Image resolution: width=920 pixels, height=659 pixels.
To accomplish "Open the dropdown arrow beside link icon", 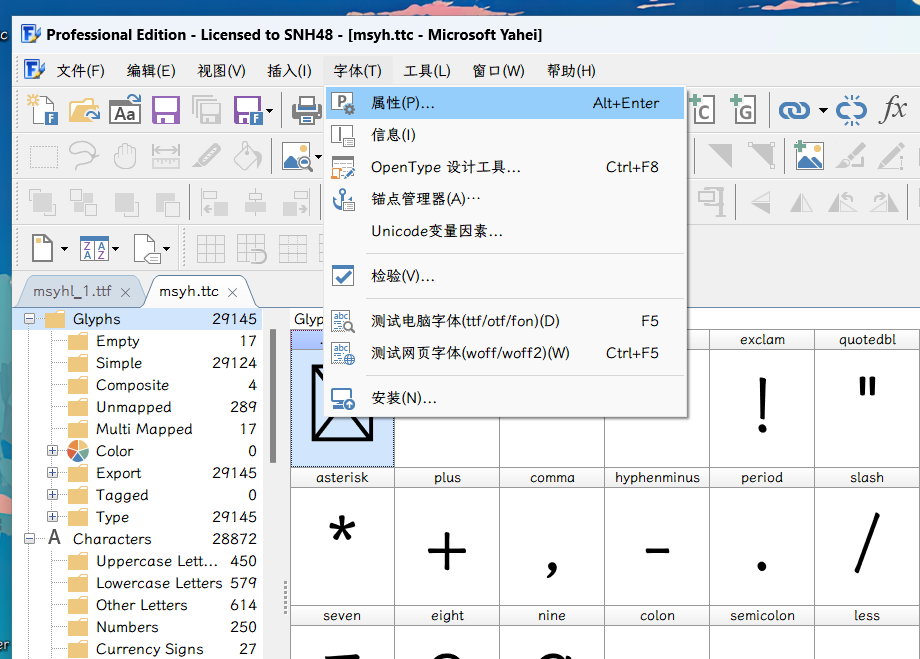I will coord(823,110).
